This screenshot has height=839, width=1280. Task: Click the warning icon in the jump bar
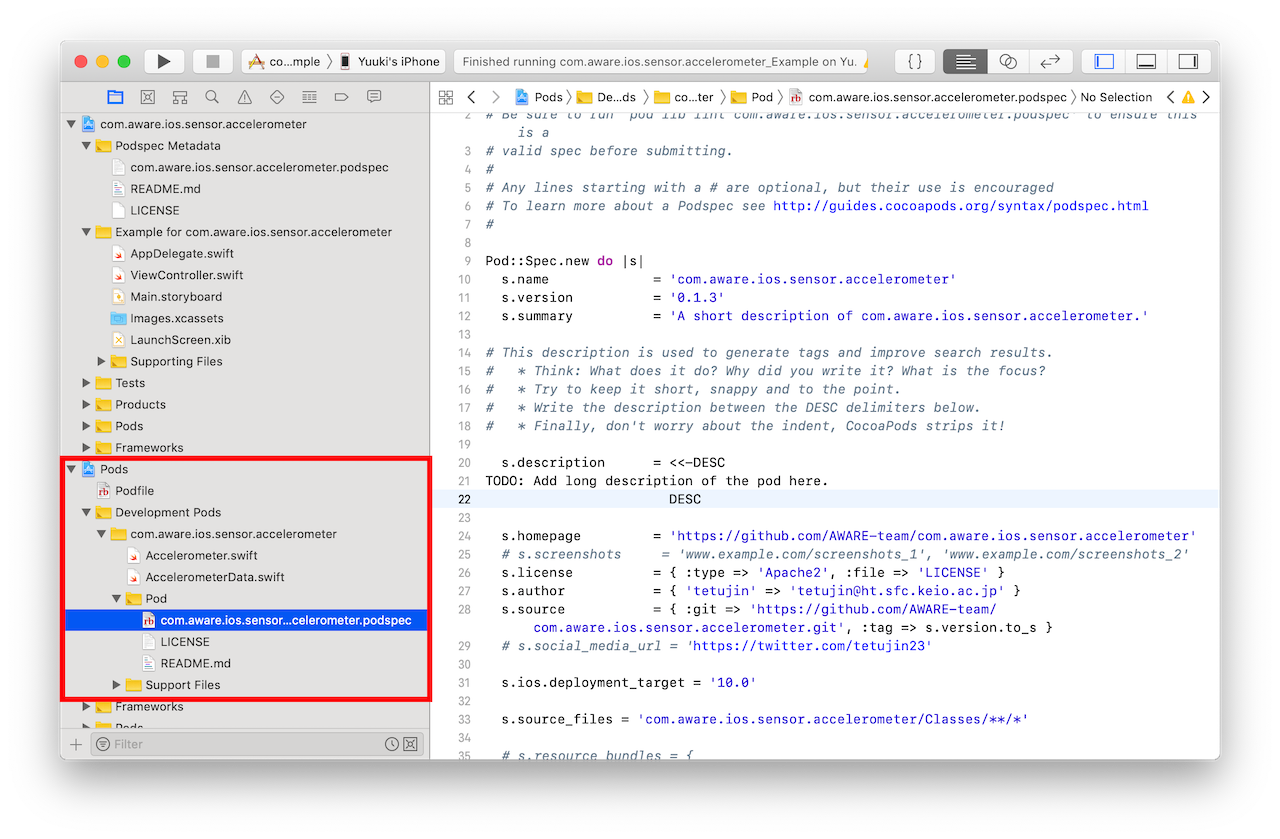(1188, 97)
